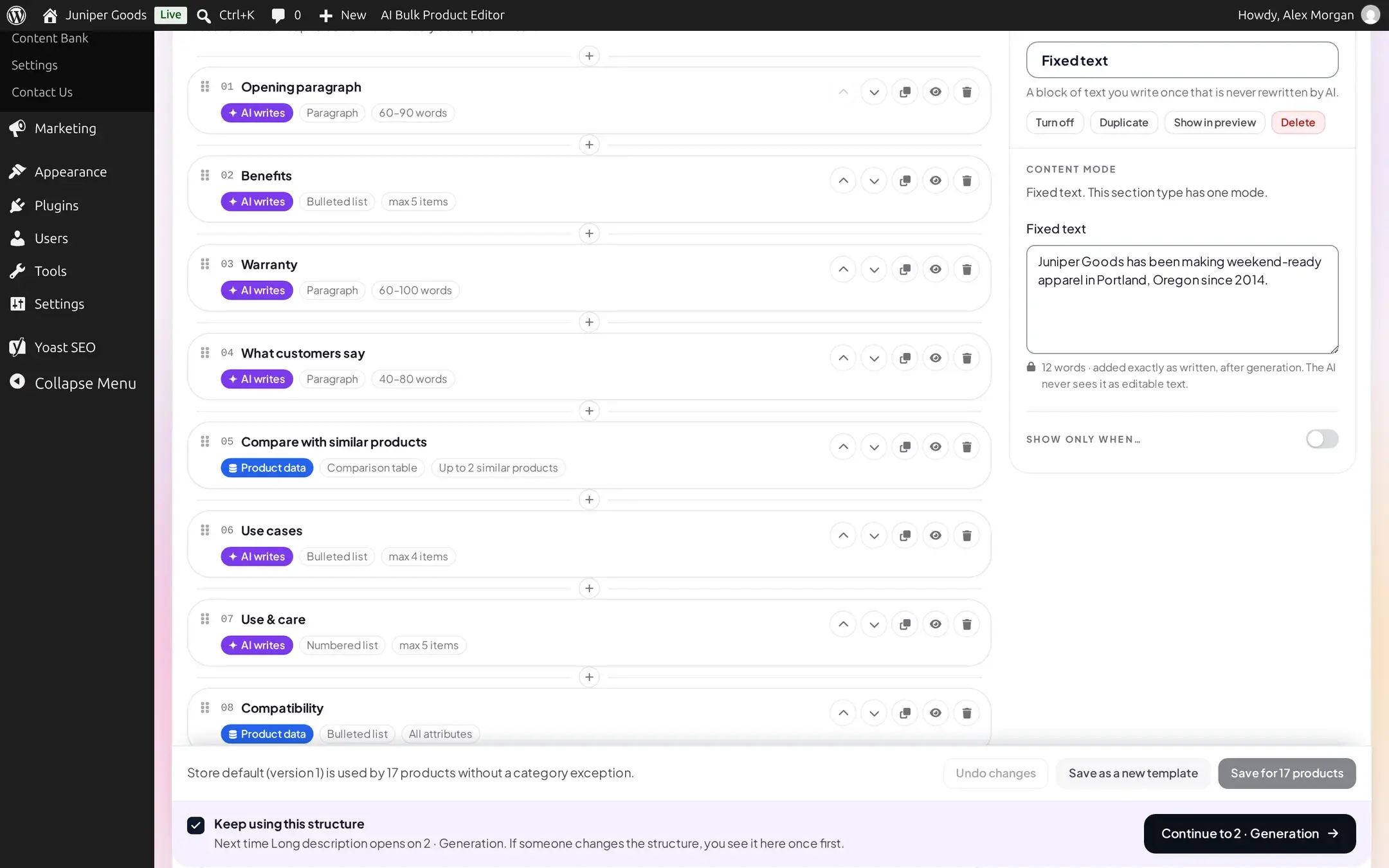Delete the Compatibility section
Image resolution: width=1389 pixels, height=868 pixels.
point(967,713)
